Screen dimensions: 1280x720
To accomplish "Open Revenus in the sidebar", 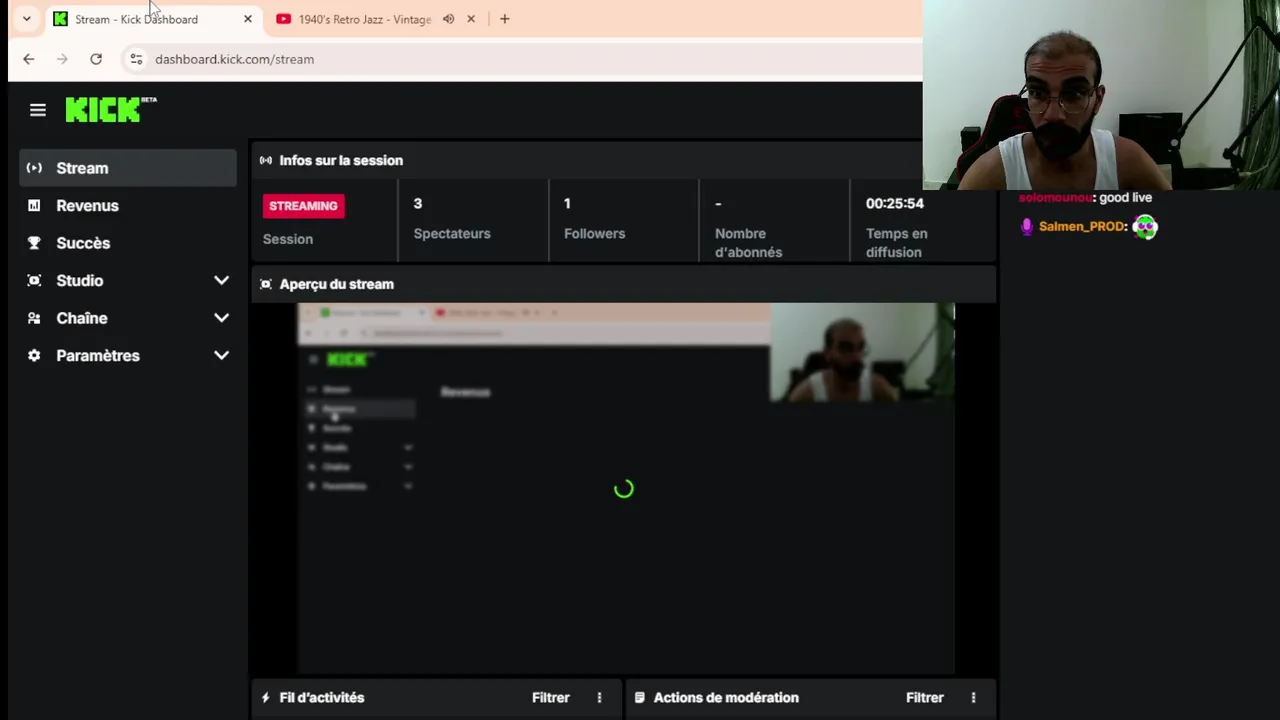I will click(128, 205).
